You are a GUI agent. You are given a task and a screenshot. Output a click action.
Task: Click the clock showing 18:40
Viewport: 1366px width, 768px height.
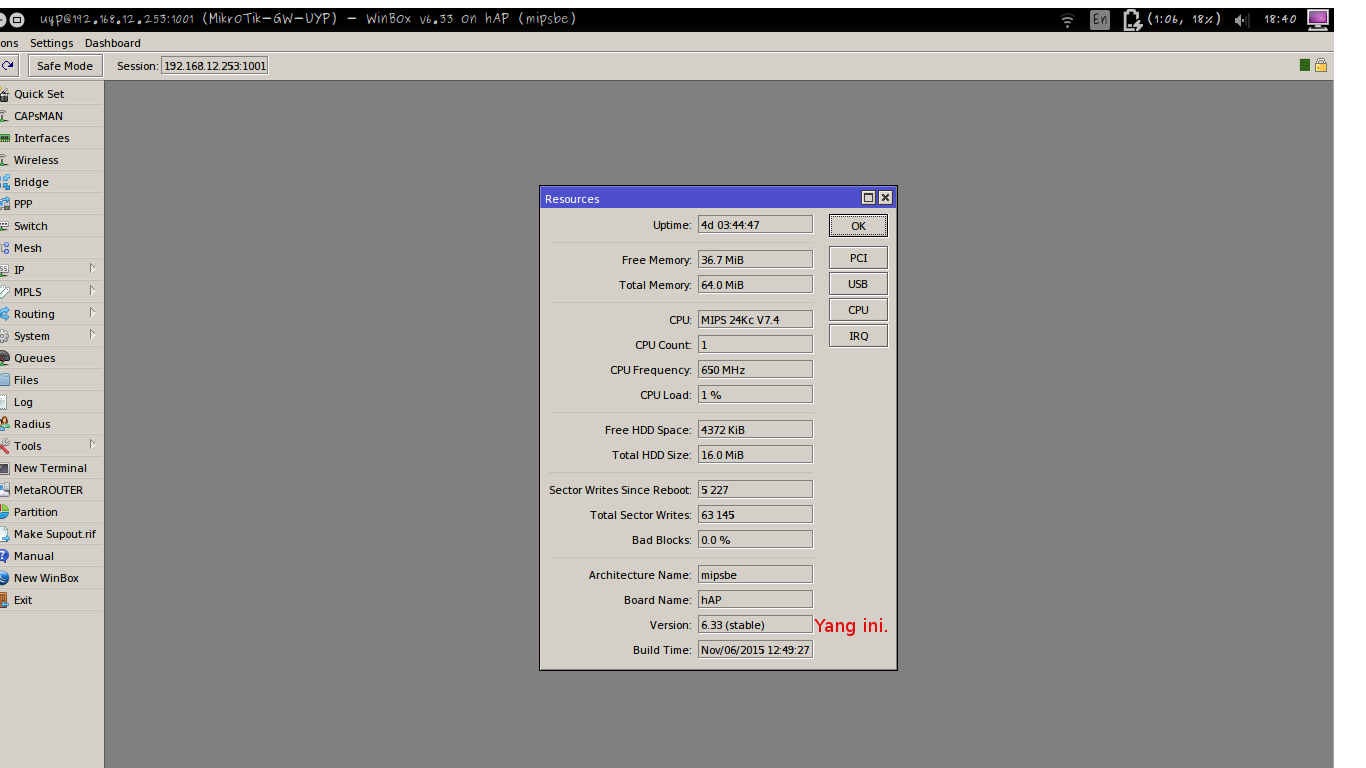[x=1280, y=19]
